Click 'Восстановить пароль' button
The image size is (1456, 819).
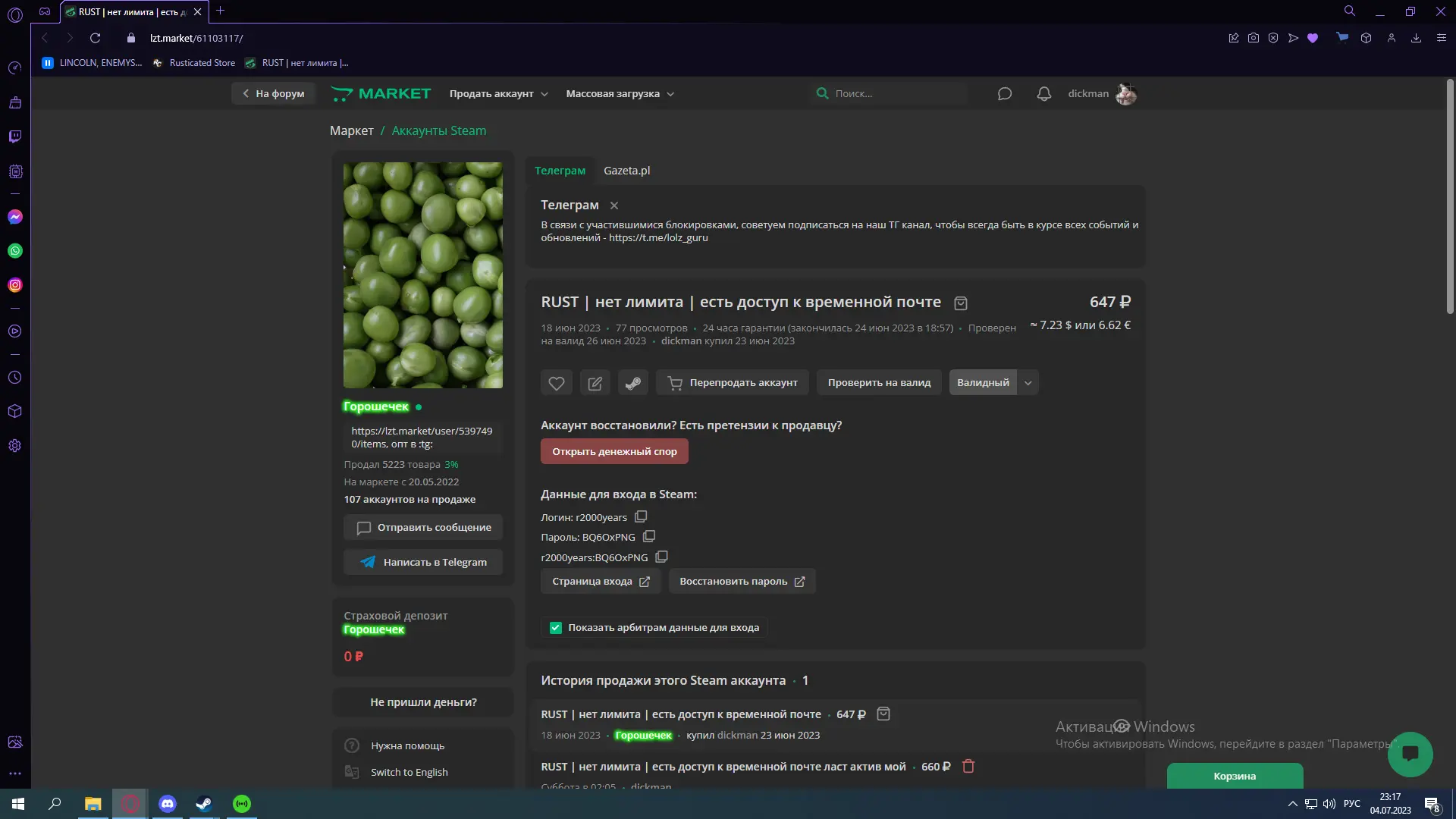pyautogui.click(x=742, y=582)
